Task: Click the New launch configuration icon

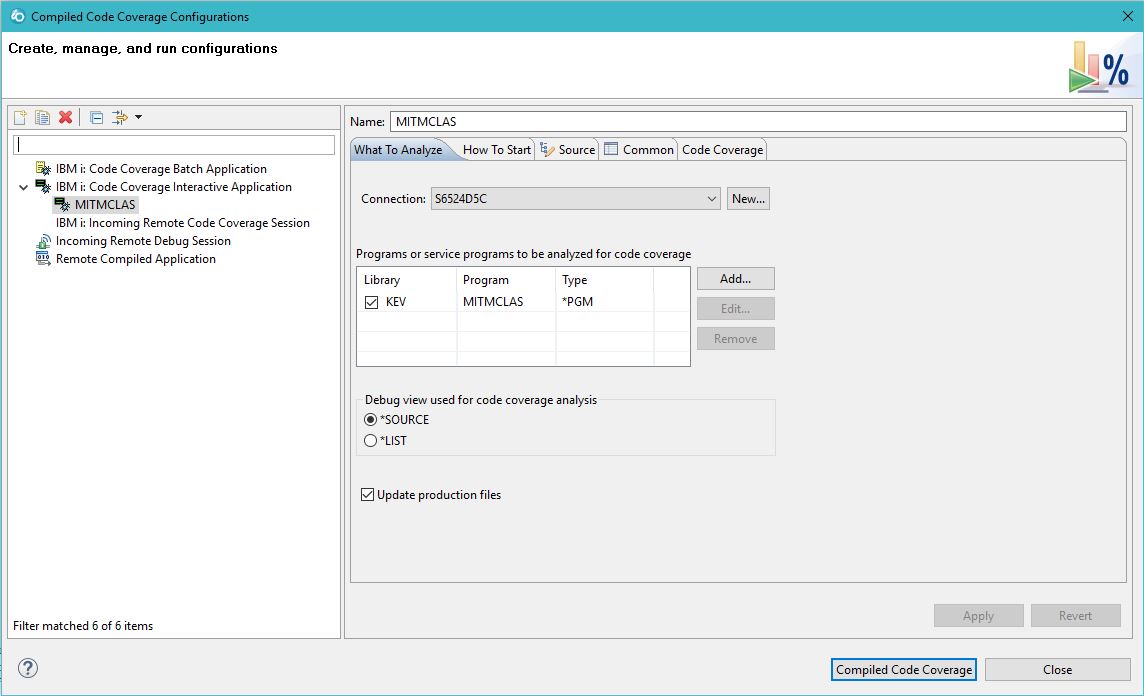Action: point(20,118)
